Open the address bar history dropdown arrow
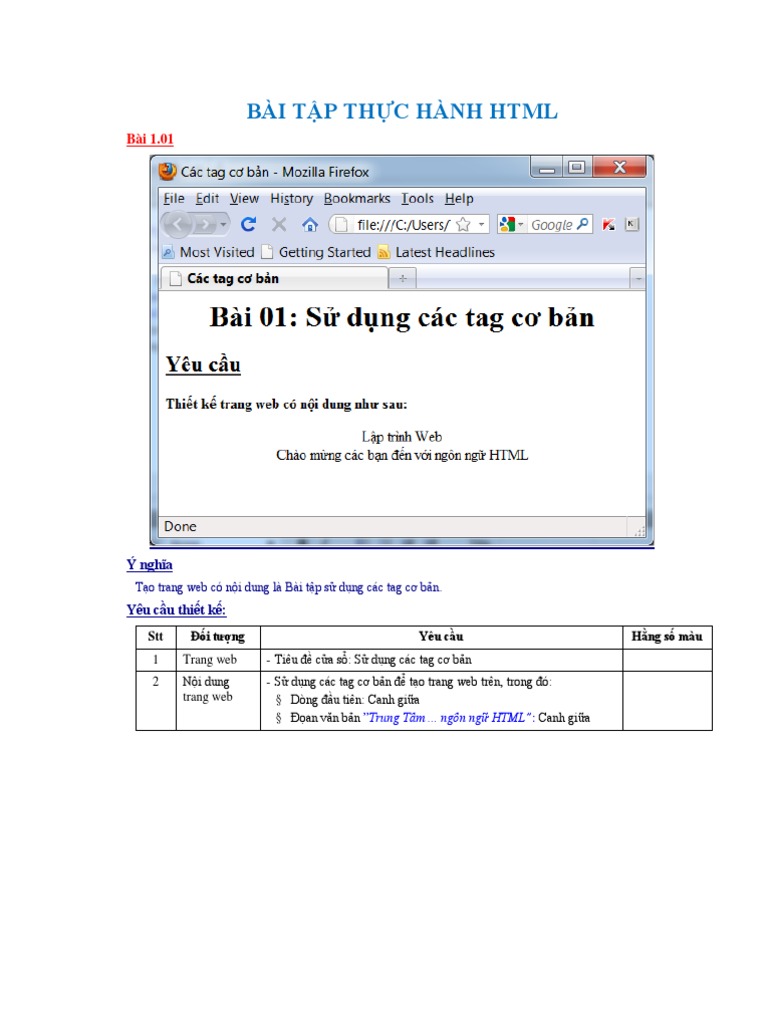 tap(481, 225)
